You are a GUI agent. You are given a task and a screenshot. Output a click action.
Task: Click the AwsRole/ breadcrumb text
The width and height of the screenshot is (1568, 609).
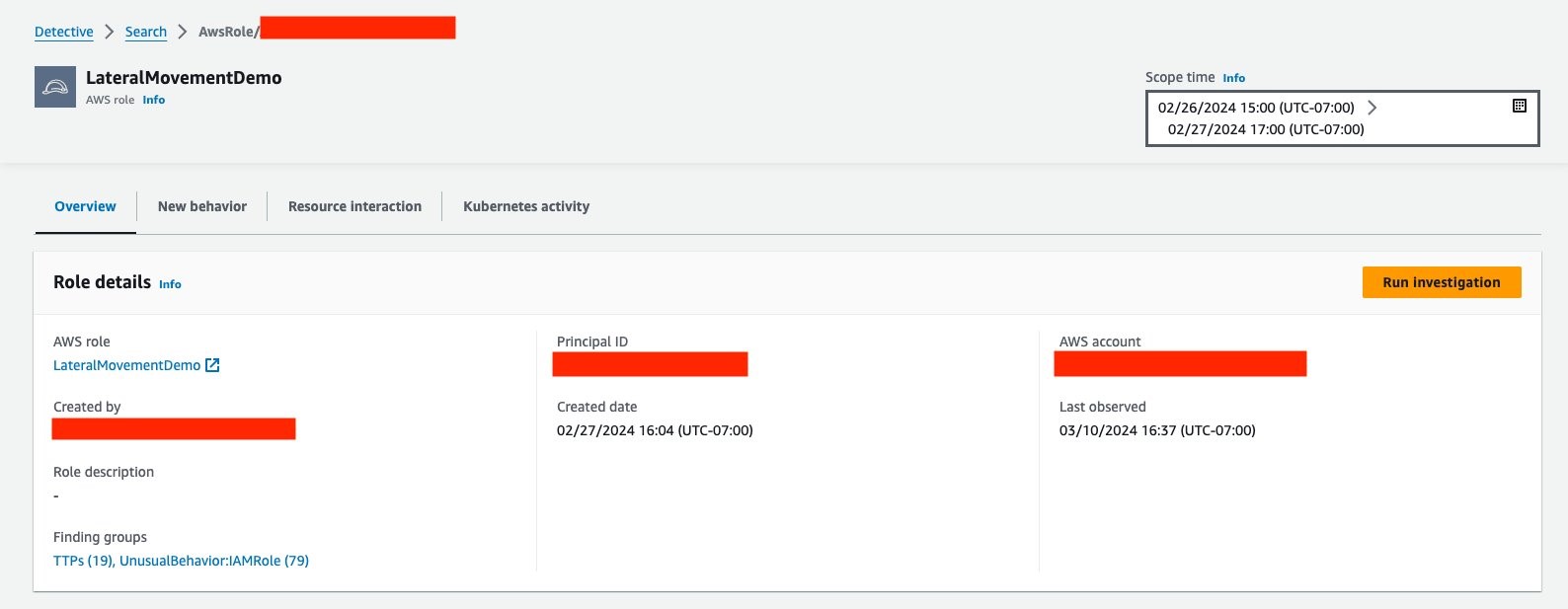click(229, 32)
